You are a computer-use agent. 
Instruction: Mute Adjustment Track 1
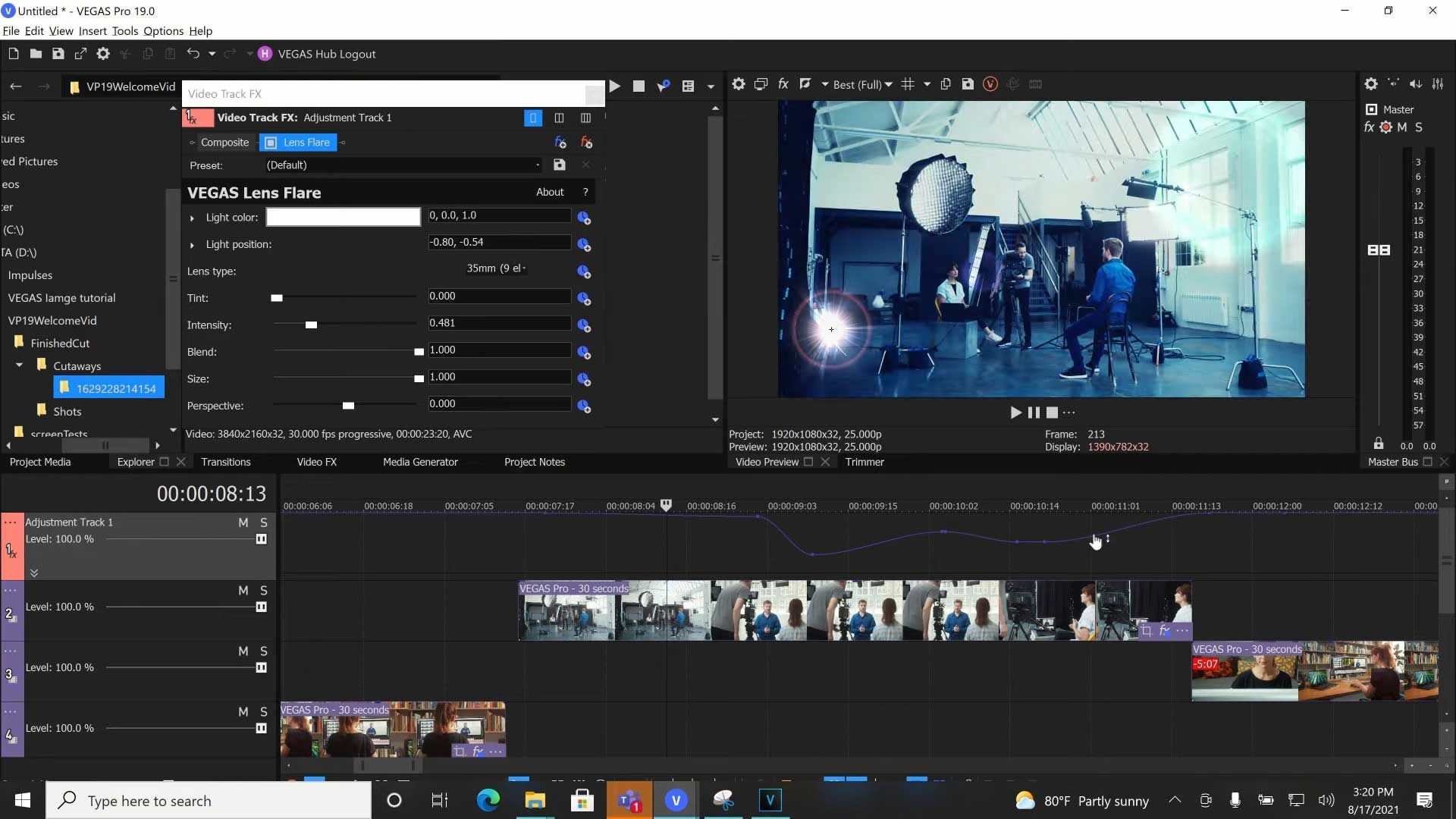tap(243, 522)
